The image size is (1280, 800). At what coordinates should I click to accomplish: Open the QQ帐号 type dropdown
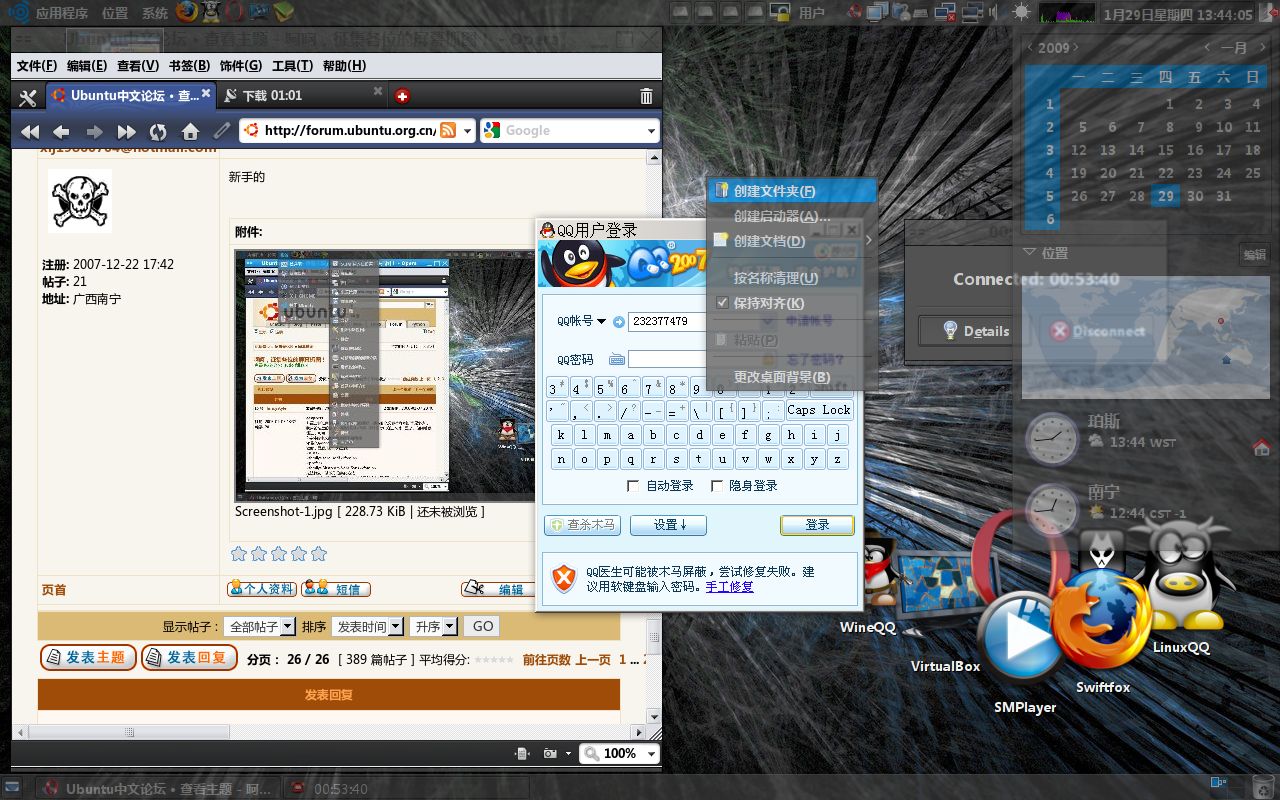(x=602, y=322)
